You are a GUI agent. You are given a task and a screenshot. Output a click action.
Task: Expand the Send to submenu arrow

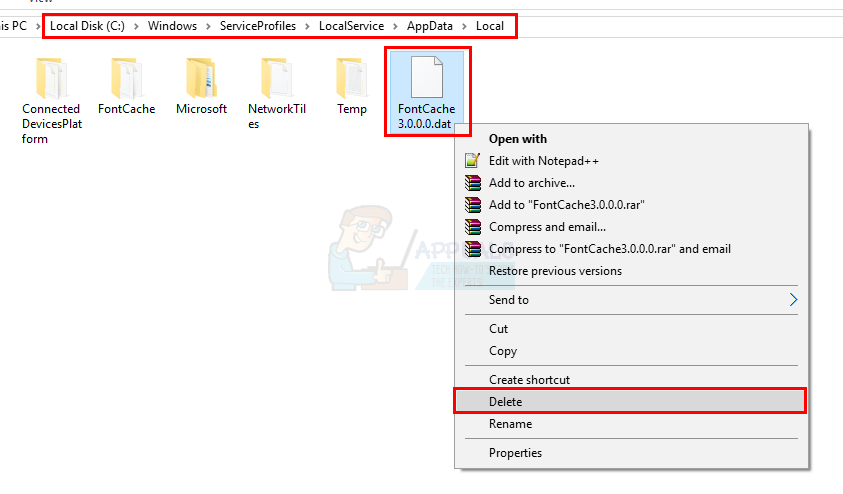(793, 300)
